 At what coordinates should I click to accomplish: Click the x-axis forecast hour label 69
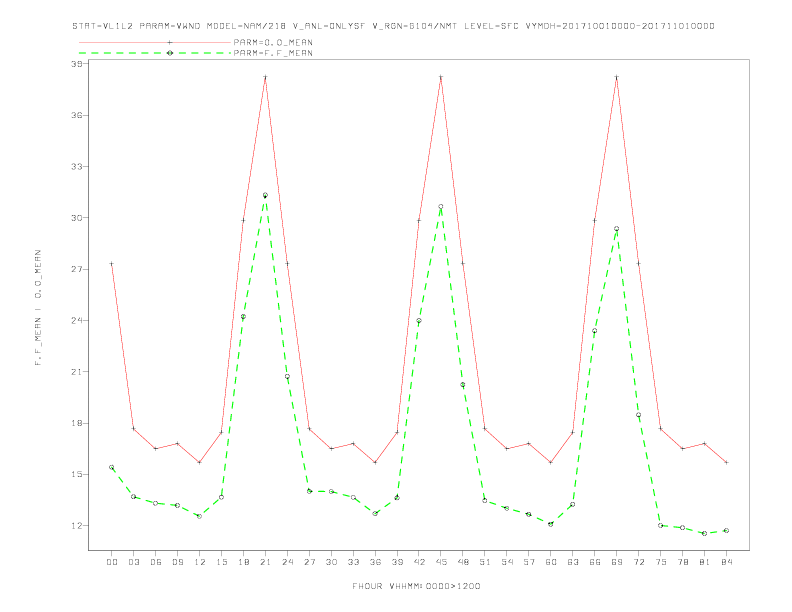[617, 562]
